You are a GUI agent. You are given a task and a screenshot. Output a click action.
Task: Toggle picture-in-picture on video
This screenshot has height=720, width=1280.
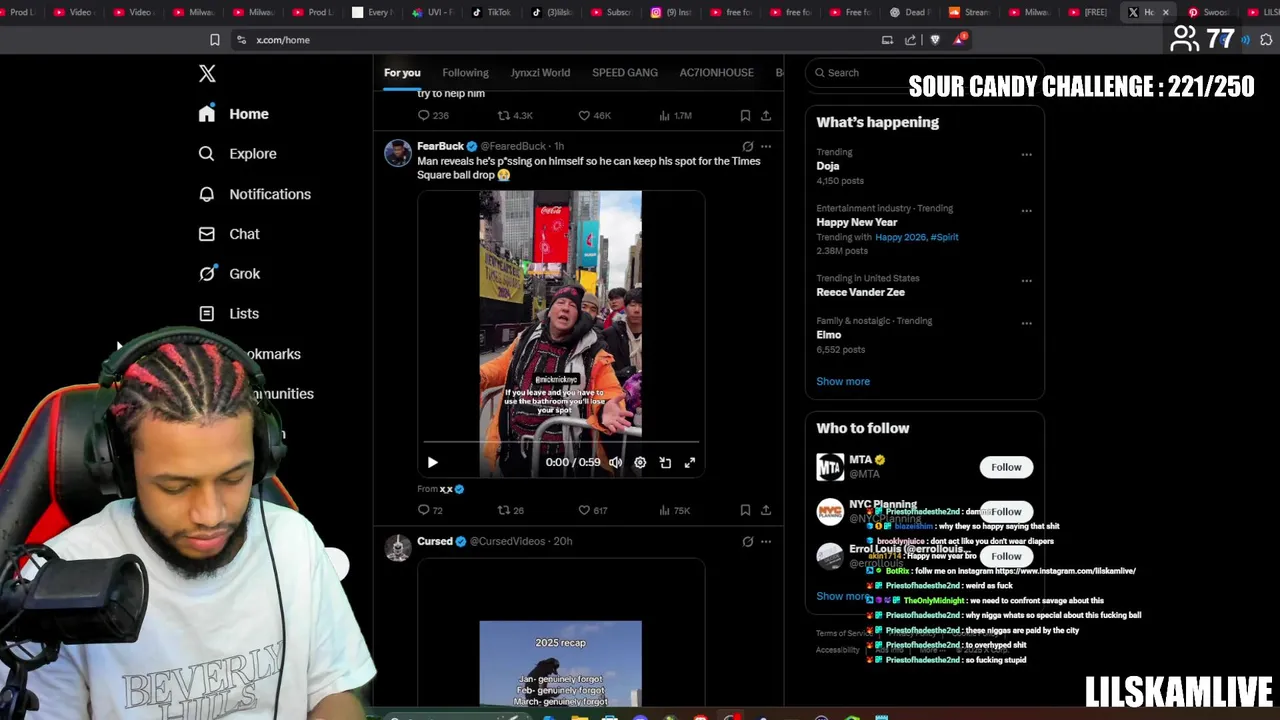click(x=665, y=463)
